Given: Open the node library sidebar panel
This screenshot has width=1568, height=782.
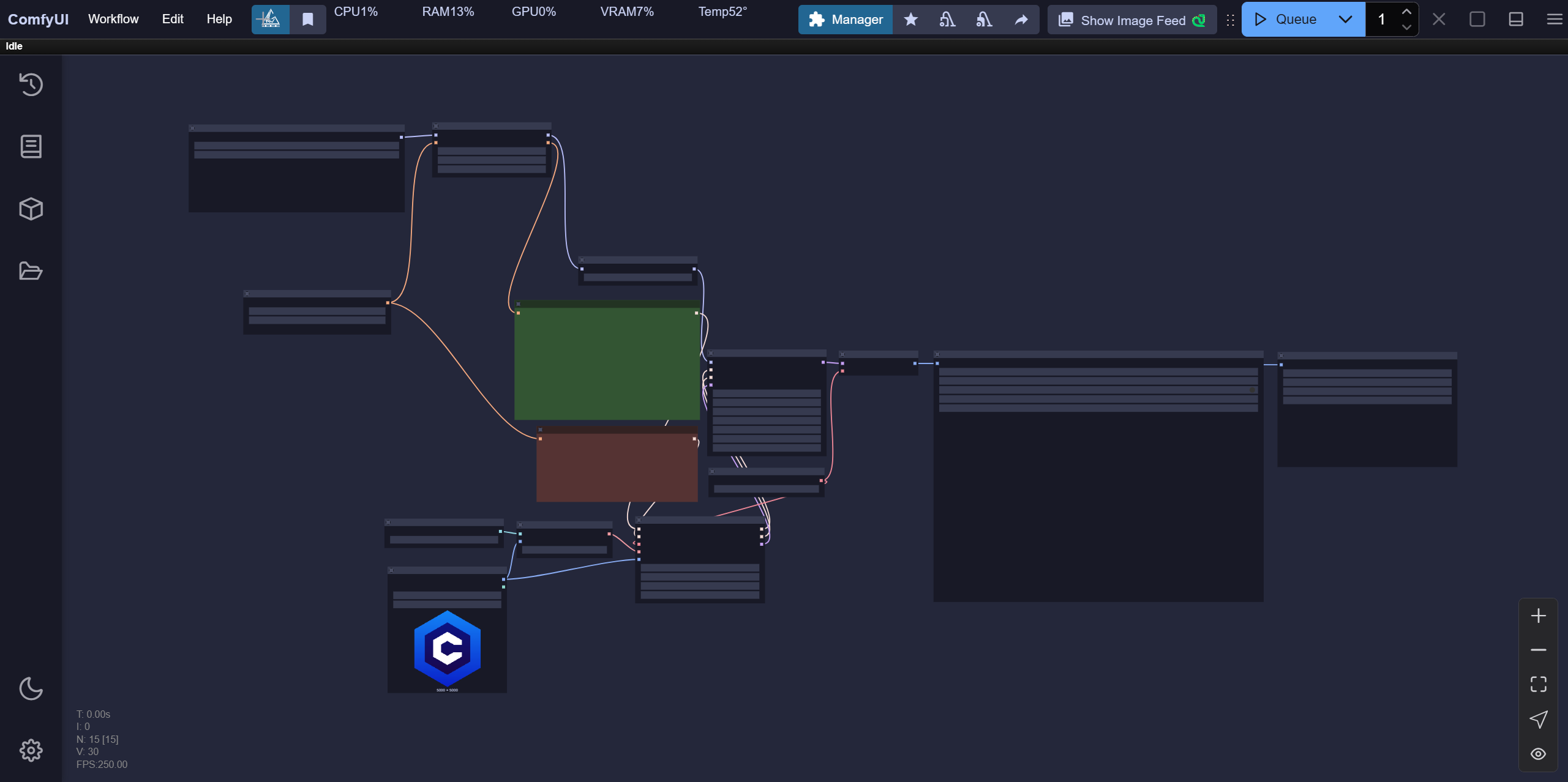Looking at the screenshot, I should [31, 147].
